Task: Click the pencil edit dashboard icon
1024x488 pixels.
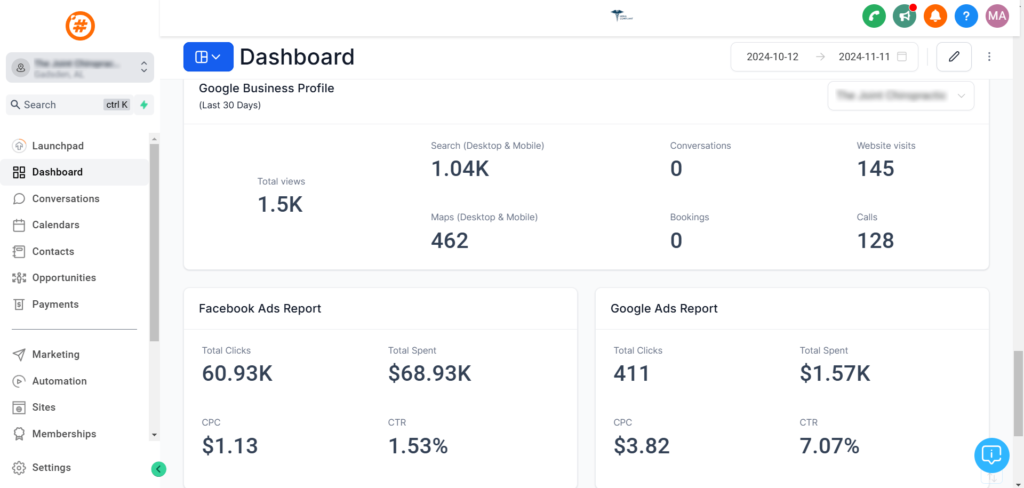Action: tap(953, 57)
